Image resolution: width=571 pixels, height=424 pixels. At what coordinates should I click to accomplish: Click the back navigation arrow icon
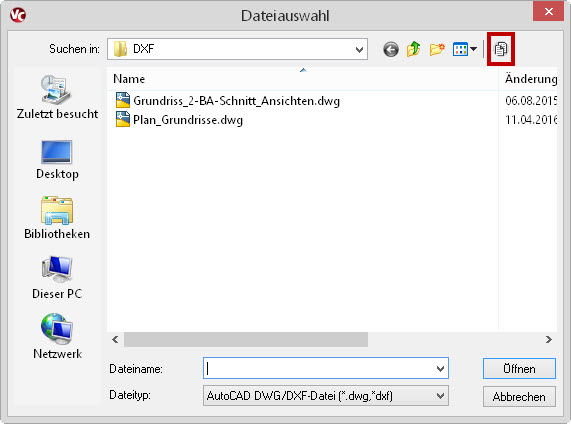tap(391, 49)
